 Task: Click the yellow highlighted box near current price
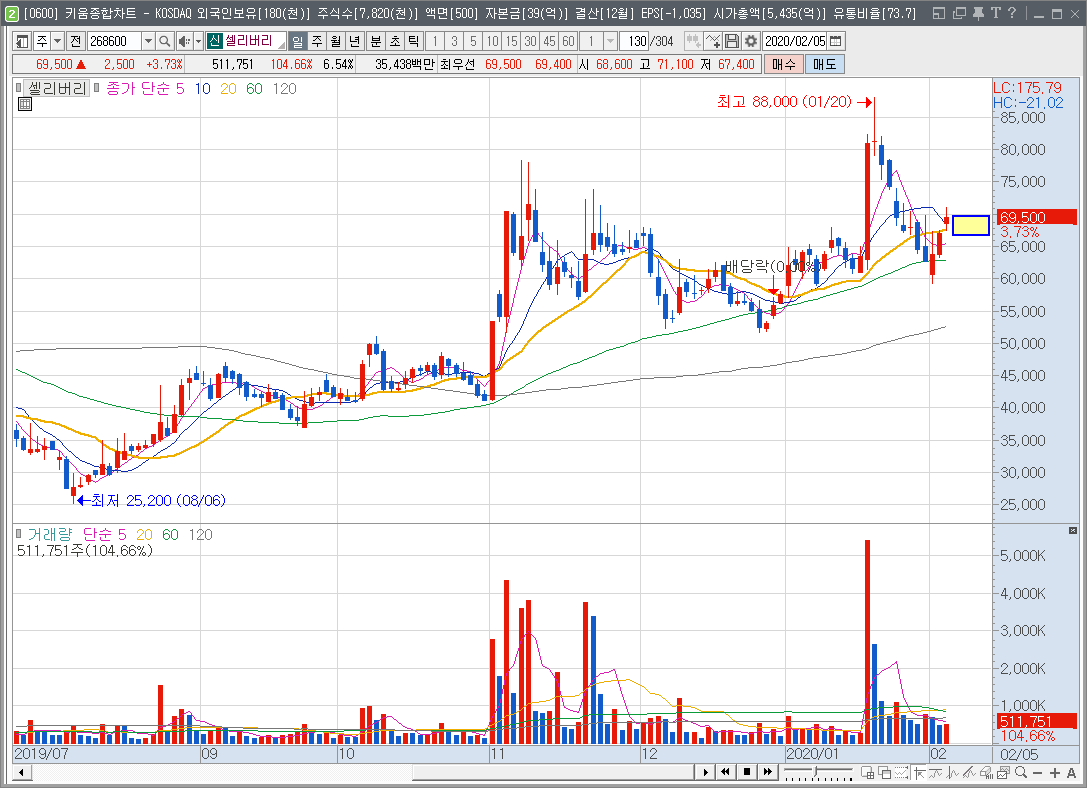point(971,225)
